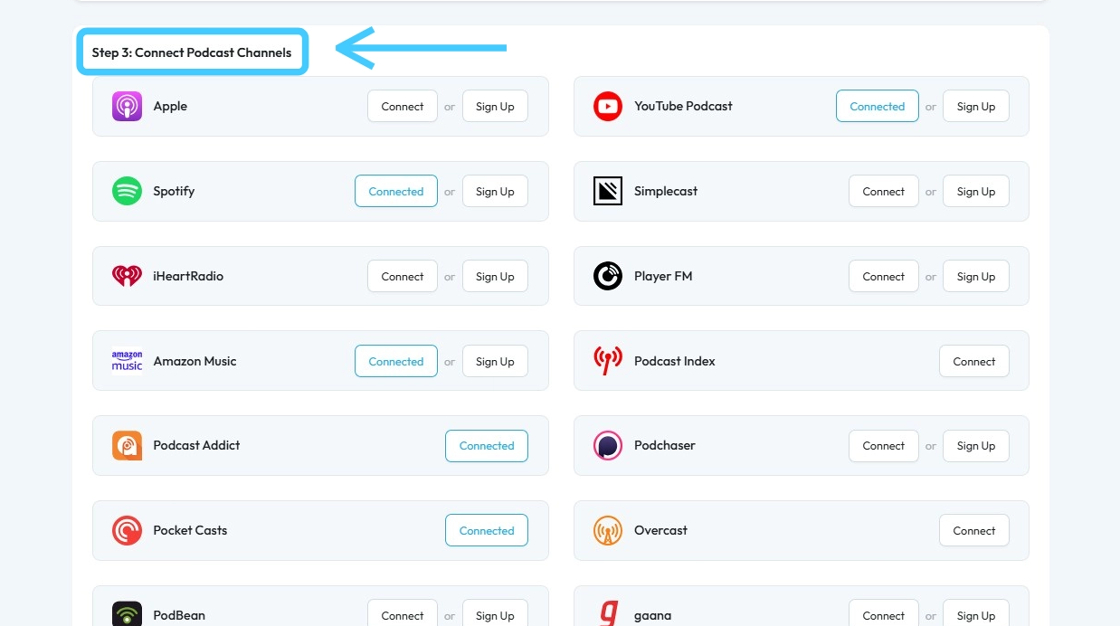Connect the Player FM channel
The image size is (1120, 626).
(x=884, y=276)
